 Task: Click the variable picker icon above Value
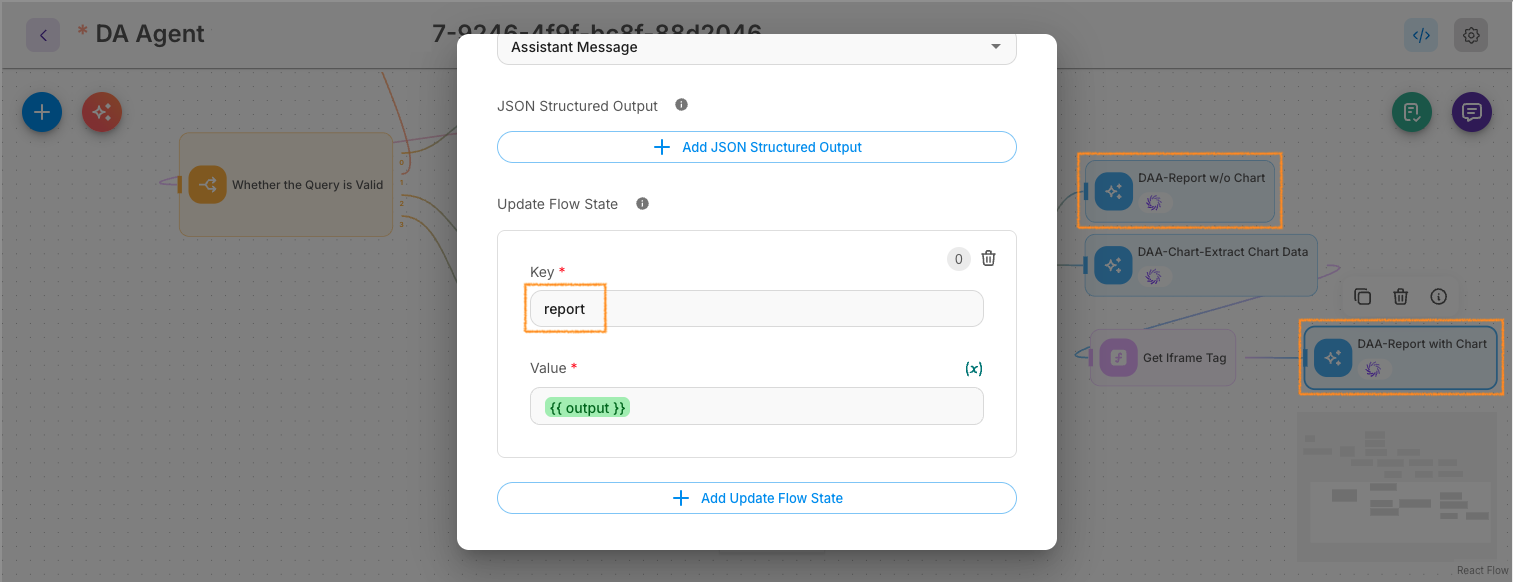[x=973, y=368]
